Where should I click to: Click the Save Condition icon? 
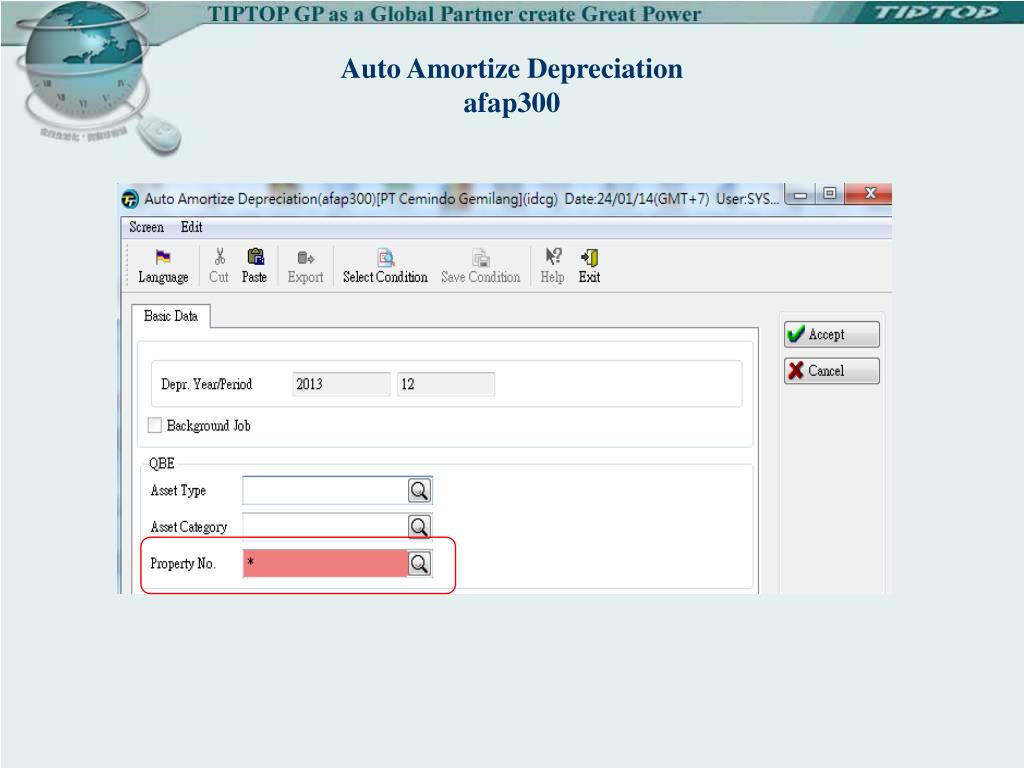point(481,258)
